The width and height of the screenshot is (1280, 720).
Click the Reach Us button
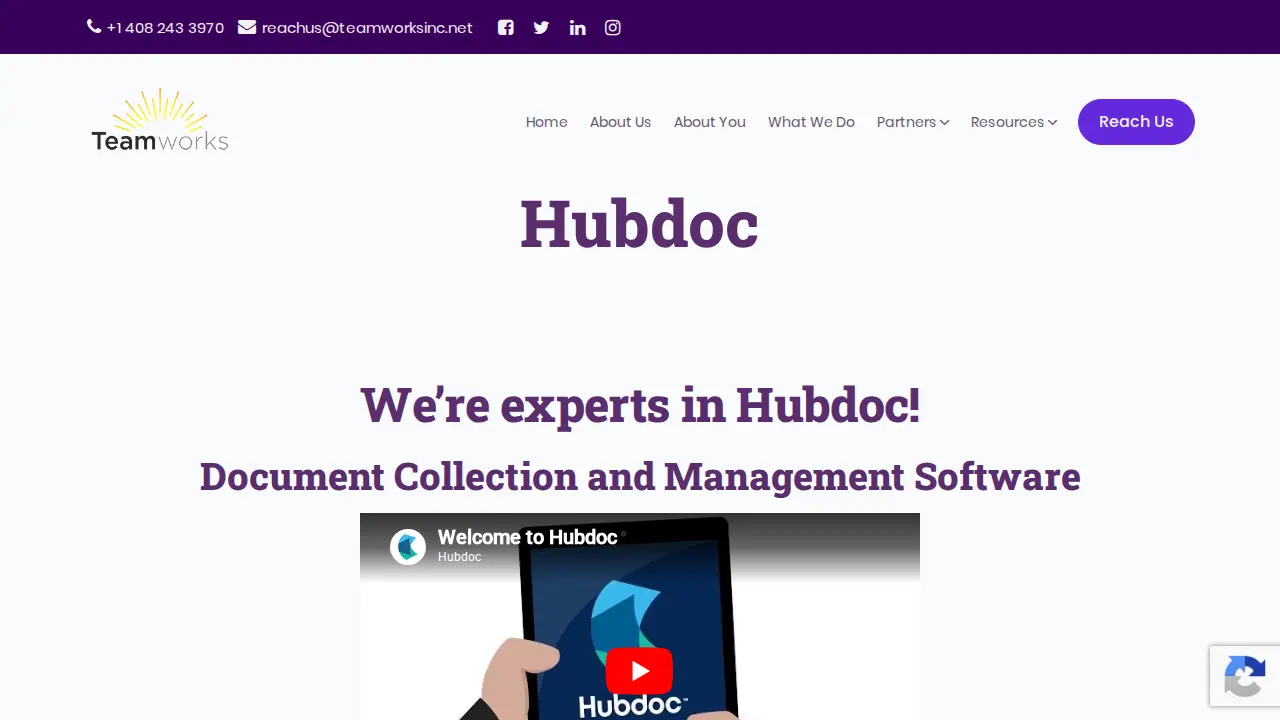pyautogui.click(x=1136, y=122)
